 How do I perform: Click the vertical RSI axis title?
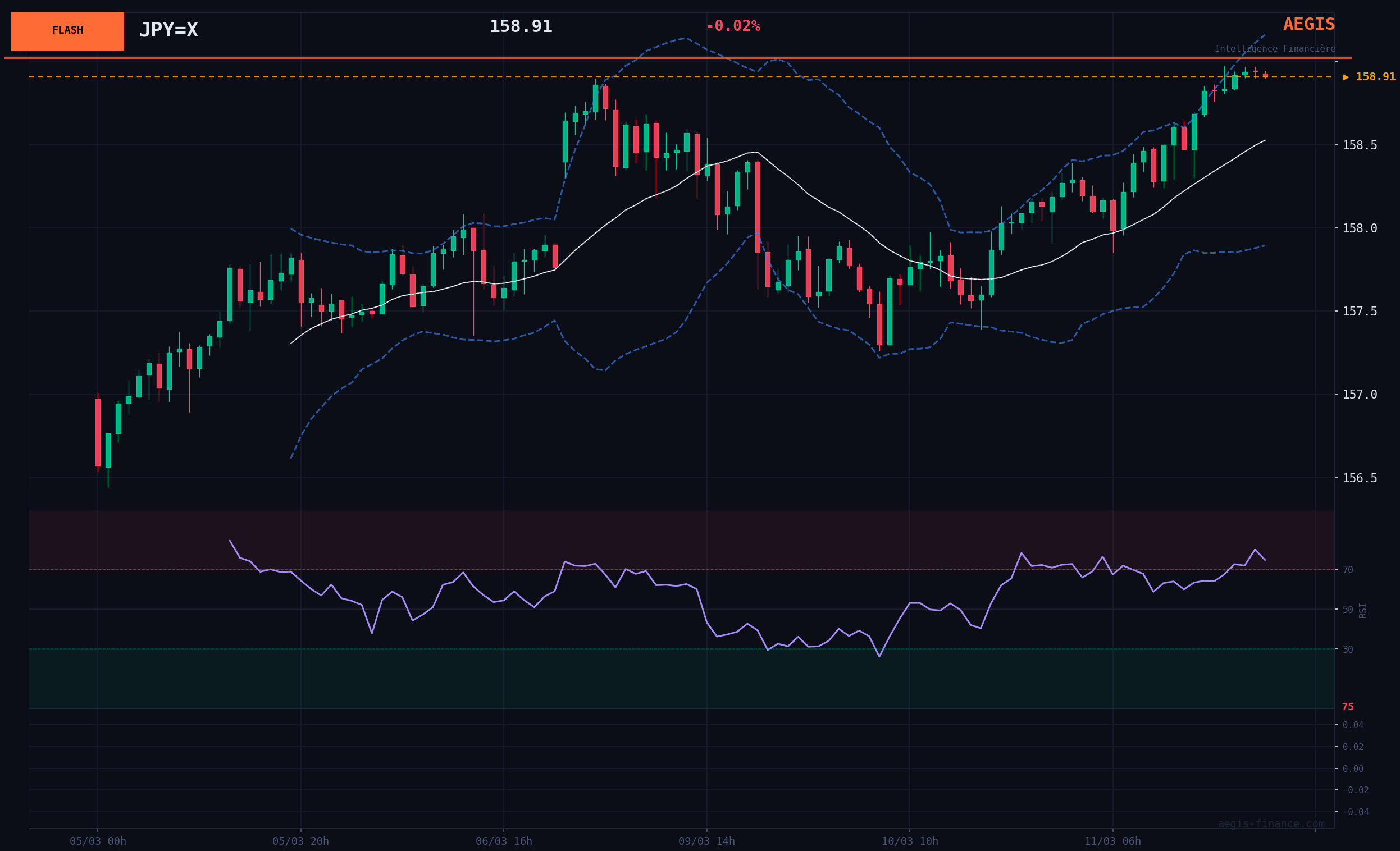tap(1362, 610)
